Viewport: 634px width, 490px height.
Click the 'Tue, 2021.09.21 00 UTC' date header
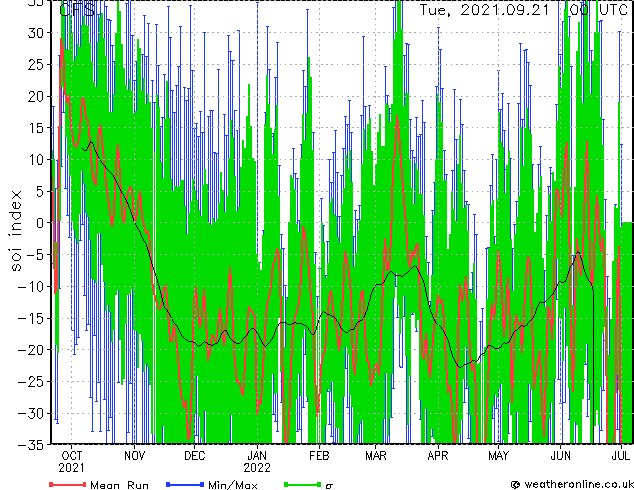click(523, 9)
